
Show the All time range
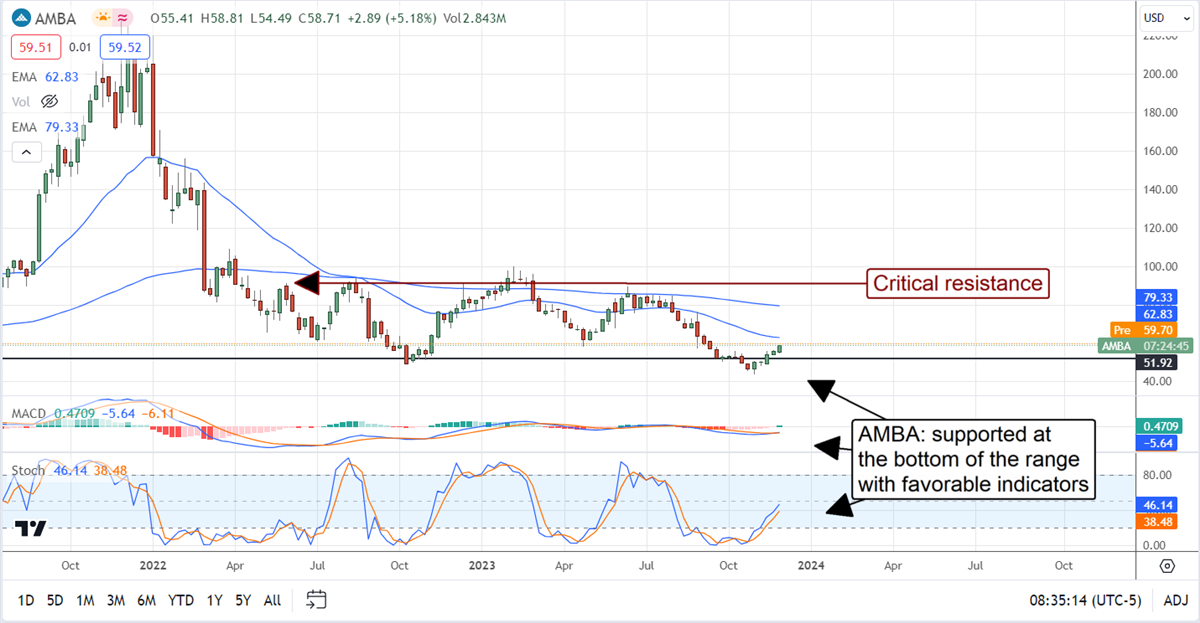[272, 600]
